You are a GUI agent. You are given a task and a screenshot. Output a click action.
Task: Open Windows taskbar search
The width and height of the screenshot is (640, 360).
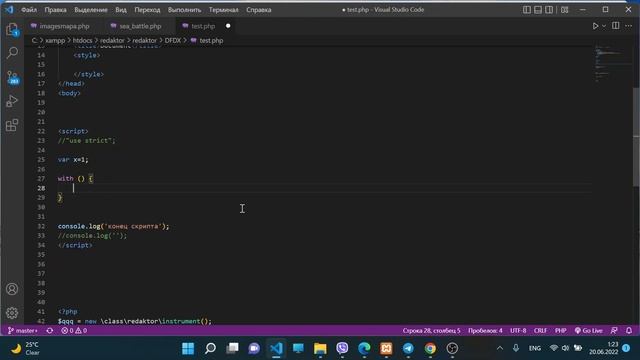click(x=210, y=348)
